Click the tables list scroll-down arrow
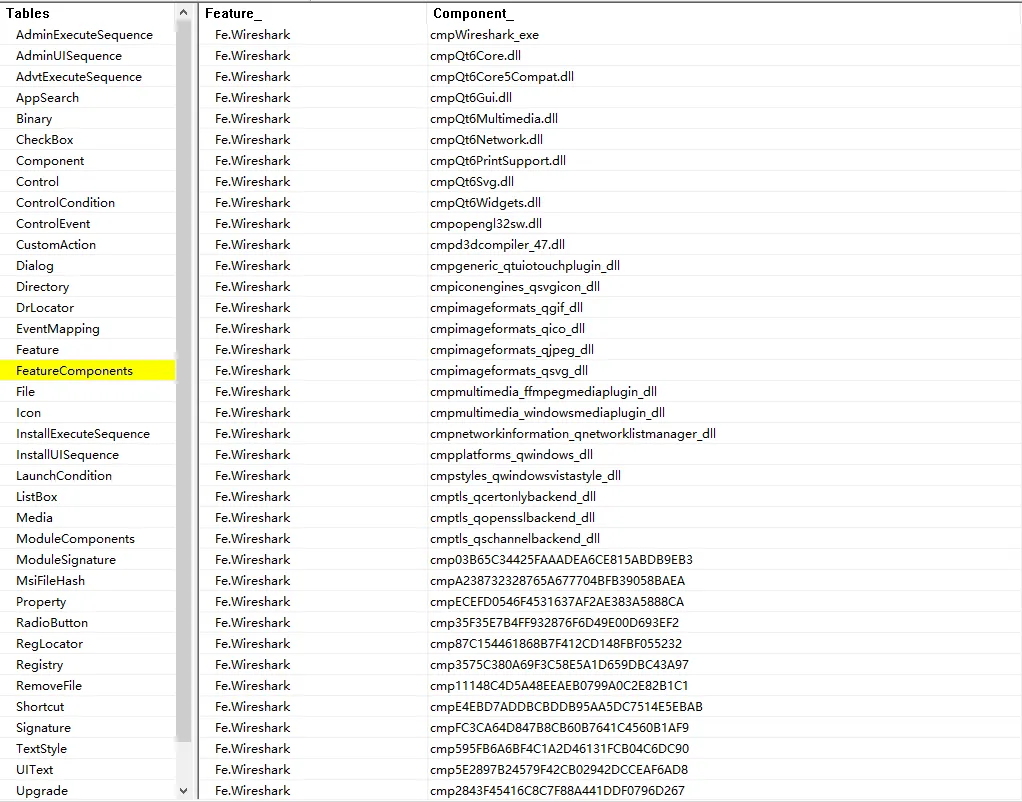 pyautogui.click(x=183, y=791)
